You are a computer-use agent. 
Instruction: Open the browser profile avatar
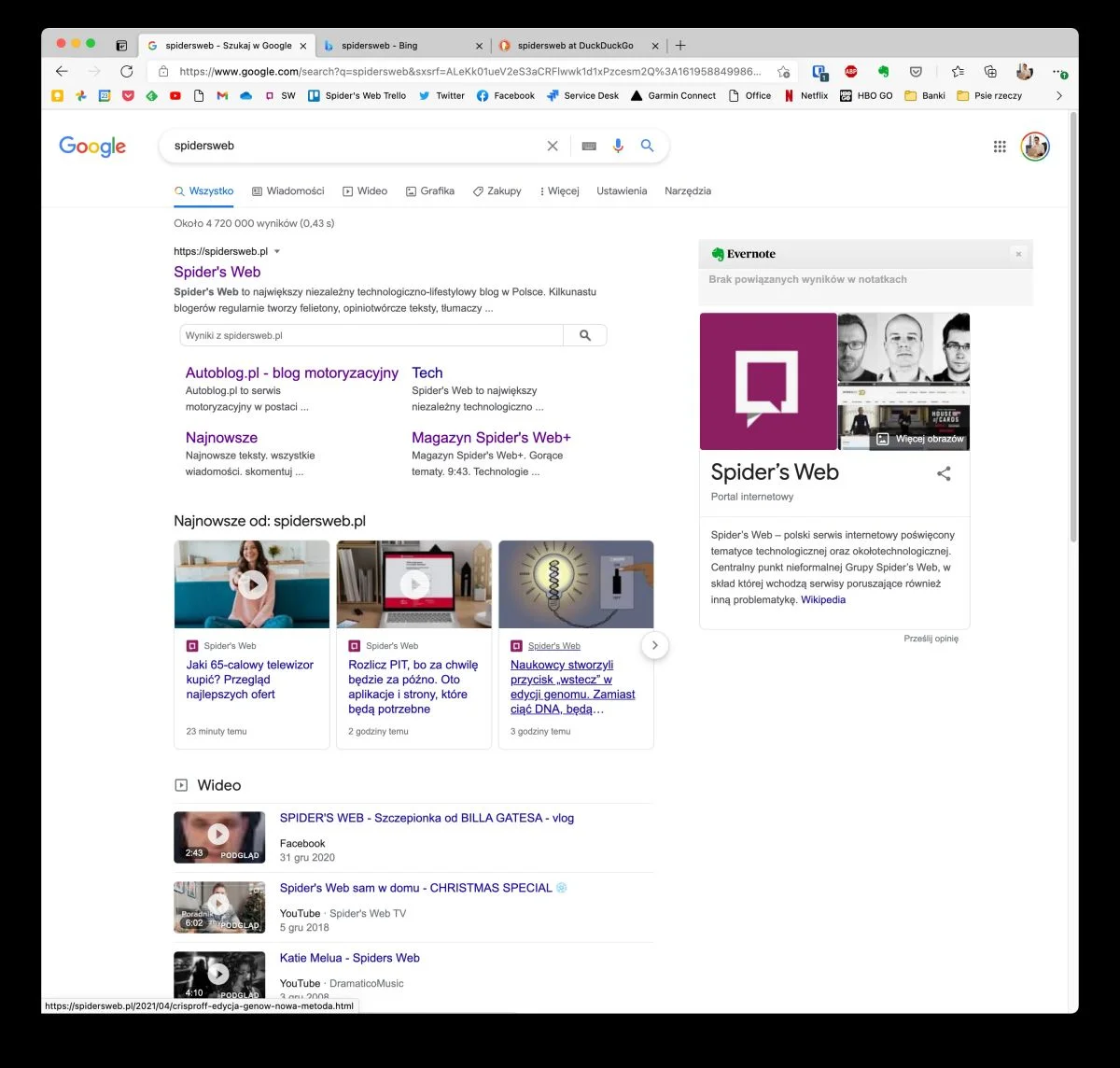(x=1025, y=71)
